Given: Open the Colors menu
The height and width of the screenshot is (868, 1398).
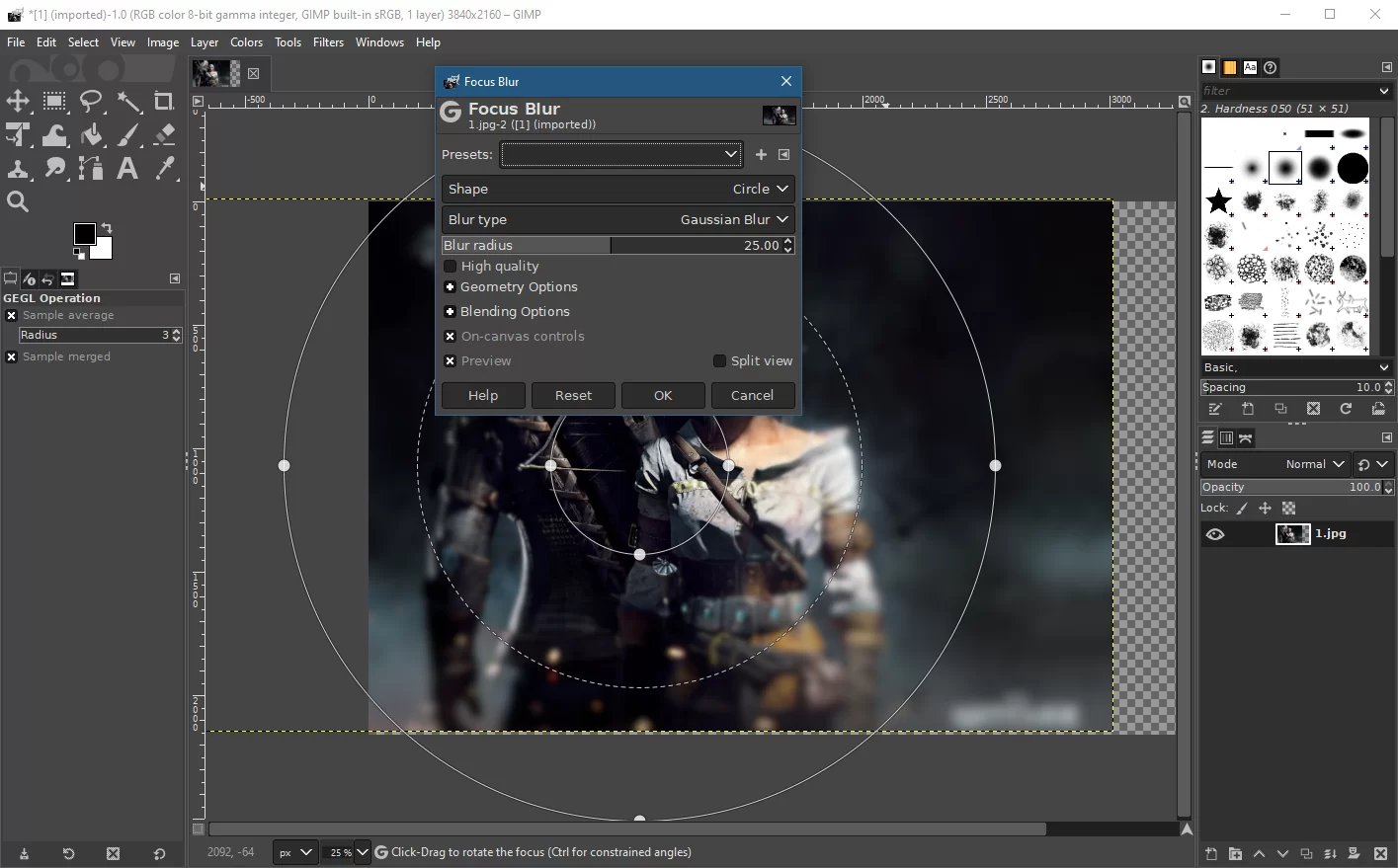Looking at the screenshot, I should (x=246, y=42).
